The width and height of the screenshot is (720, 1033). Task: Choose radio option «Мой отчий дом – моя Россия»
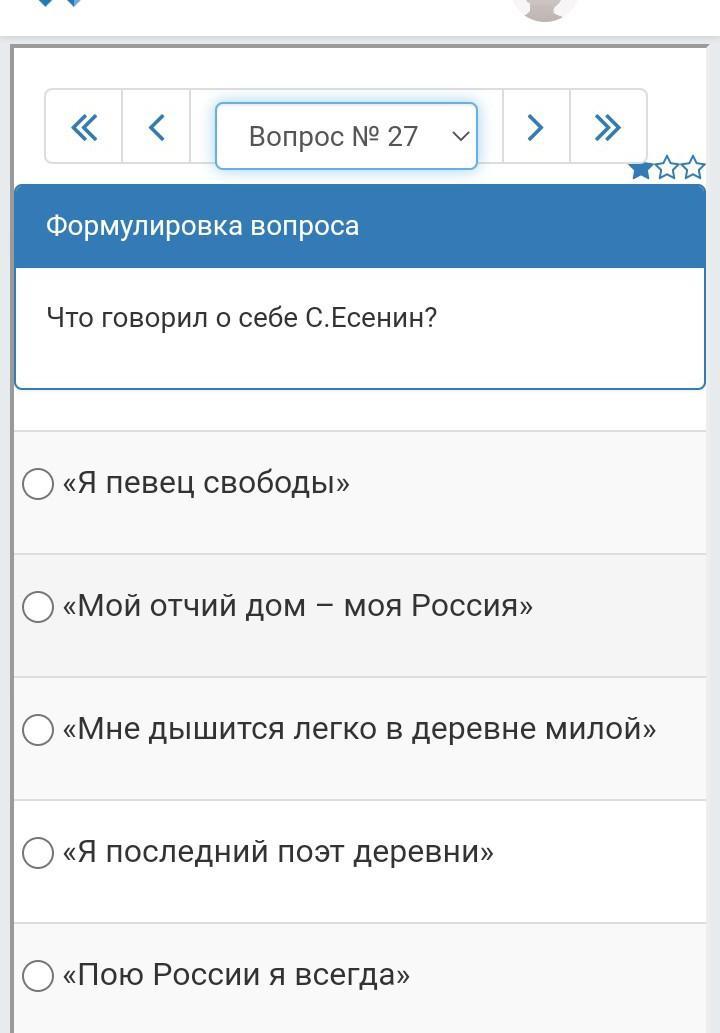point(38,607)
